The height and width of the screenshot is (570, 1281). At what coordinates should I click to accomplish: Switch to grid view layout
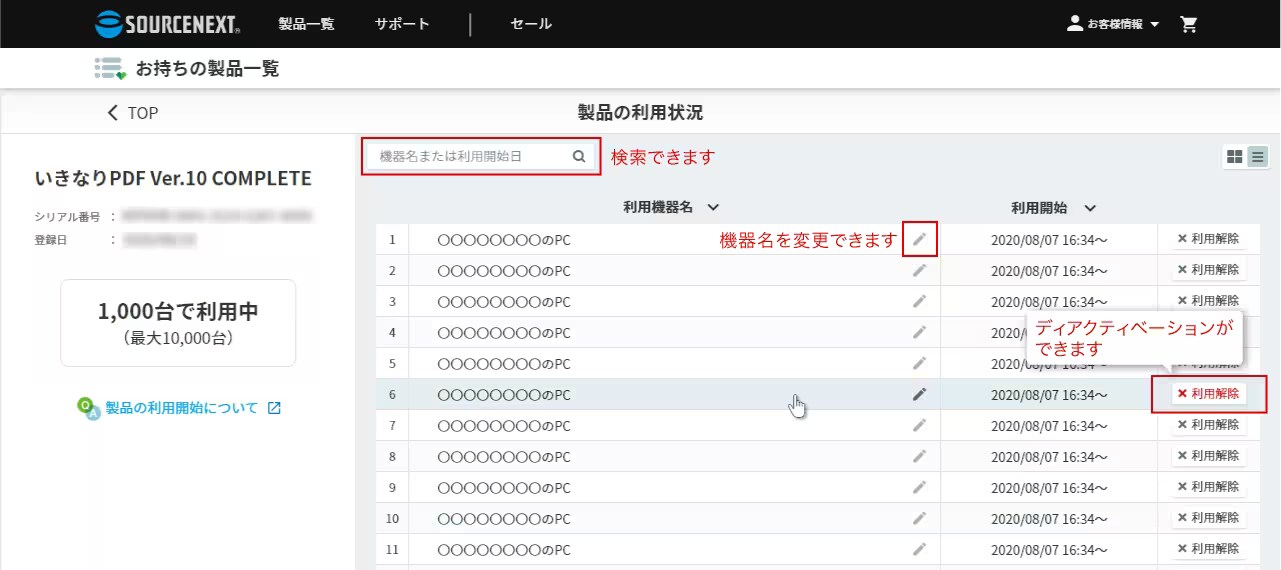(x=1235, y=157)
